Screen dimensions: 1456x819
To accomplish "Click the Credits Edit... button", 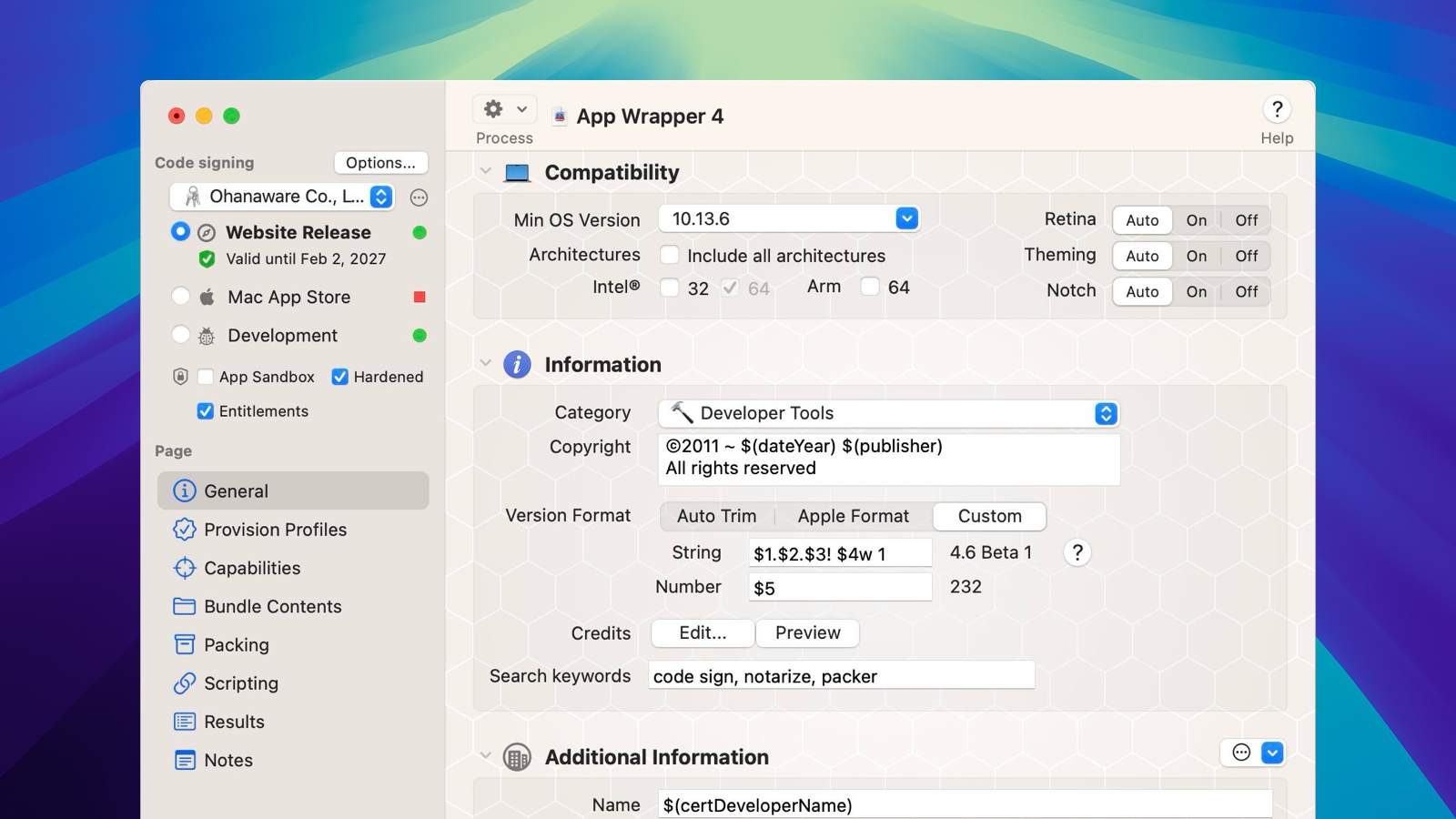I will pyautogui.click(x=703, y=633).
